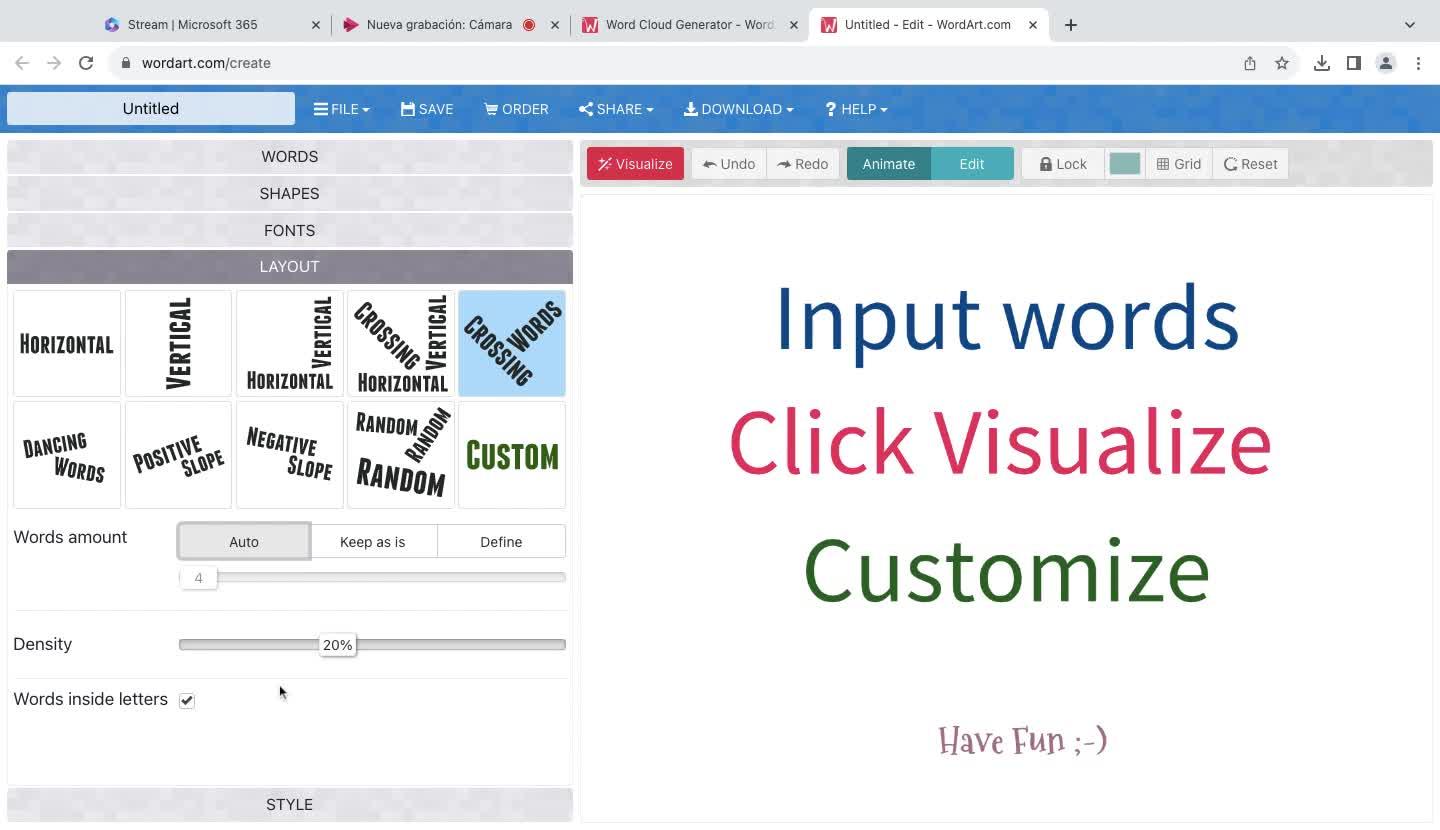Reset the word cloud canvas
1440x830 pixels.
[1251, 164]
